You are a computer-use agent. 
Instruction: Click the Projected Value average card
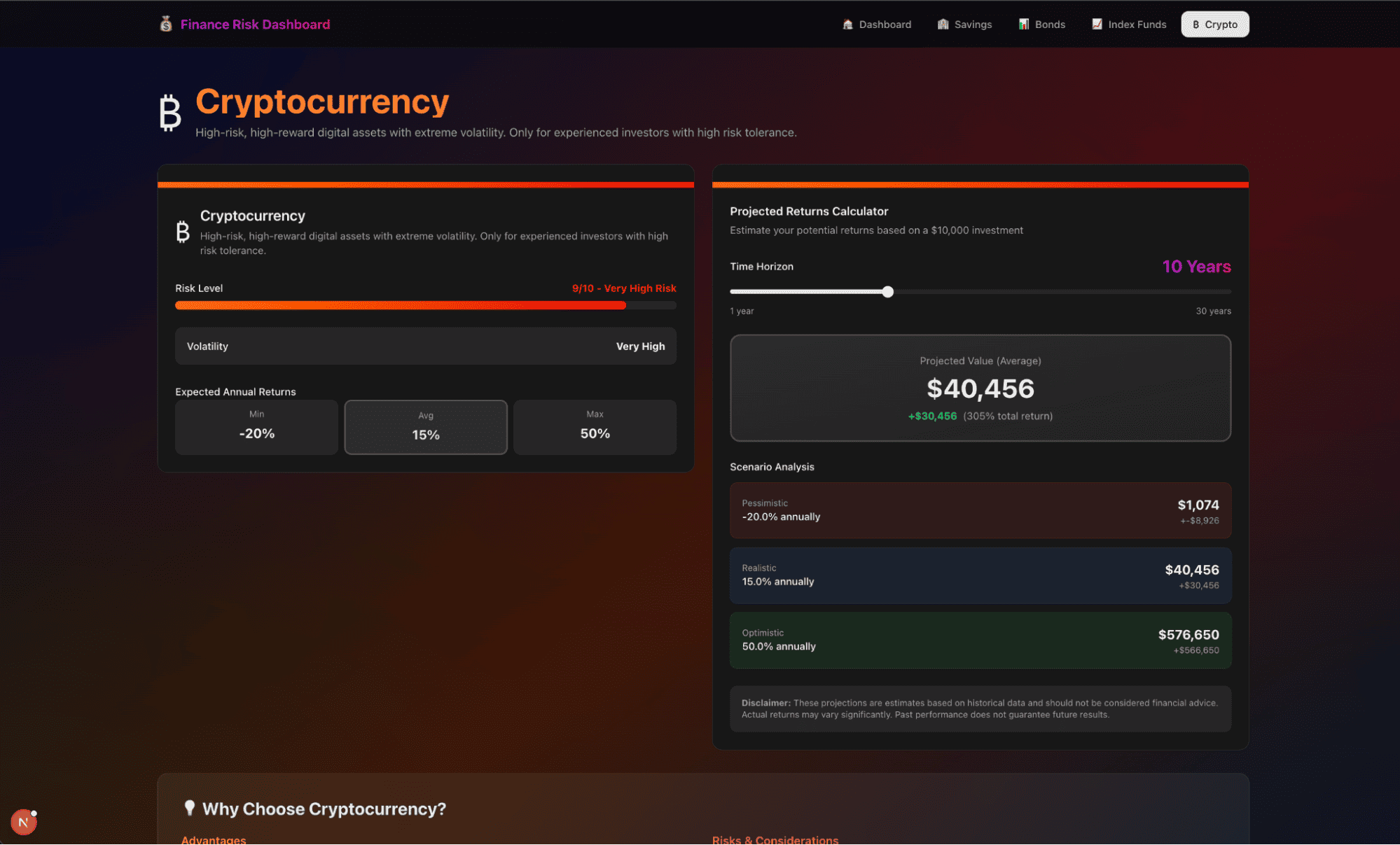[980, 388]
